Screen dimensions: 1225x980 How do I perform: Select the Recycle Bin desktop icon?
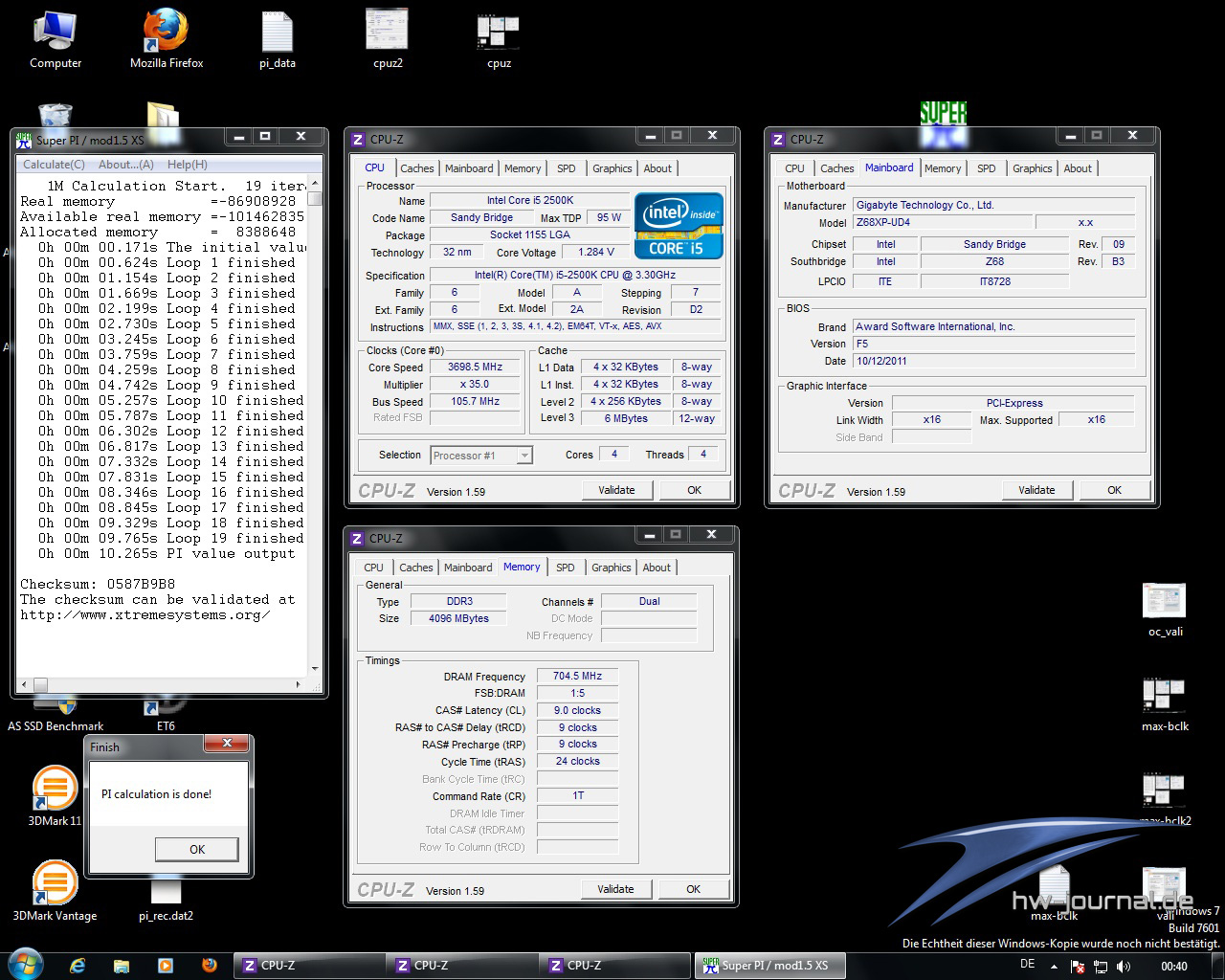(56, 115)
